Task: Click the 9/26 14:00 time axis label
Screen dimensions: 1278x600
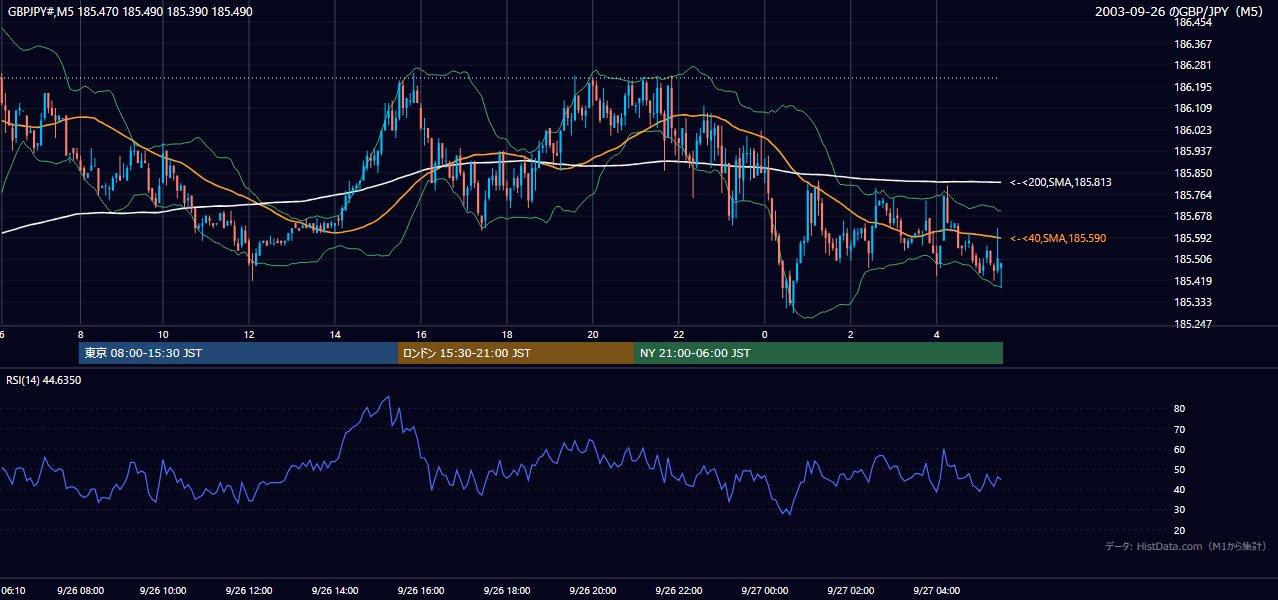Action: (337, 591)
